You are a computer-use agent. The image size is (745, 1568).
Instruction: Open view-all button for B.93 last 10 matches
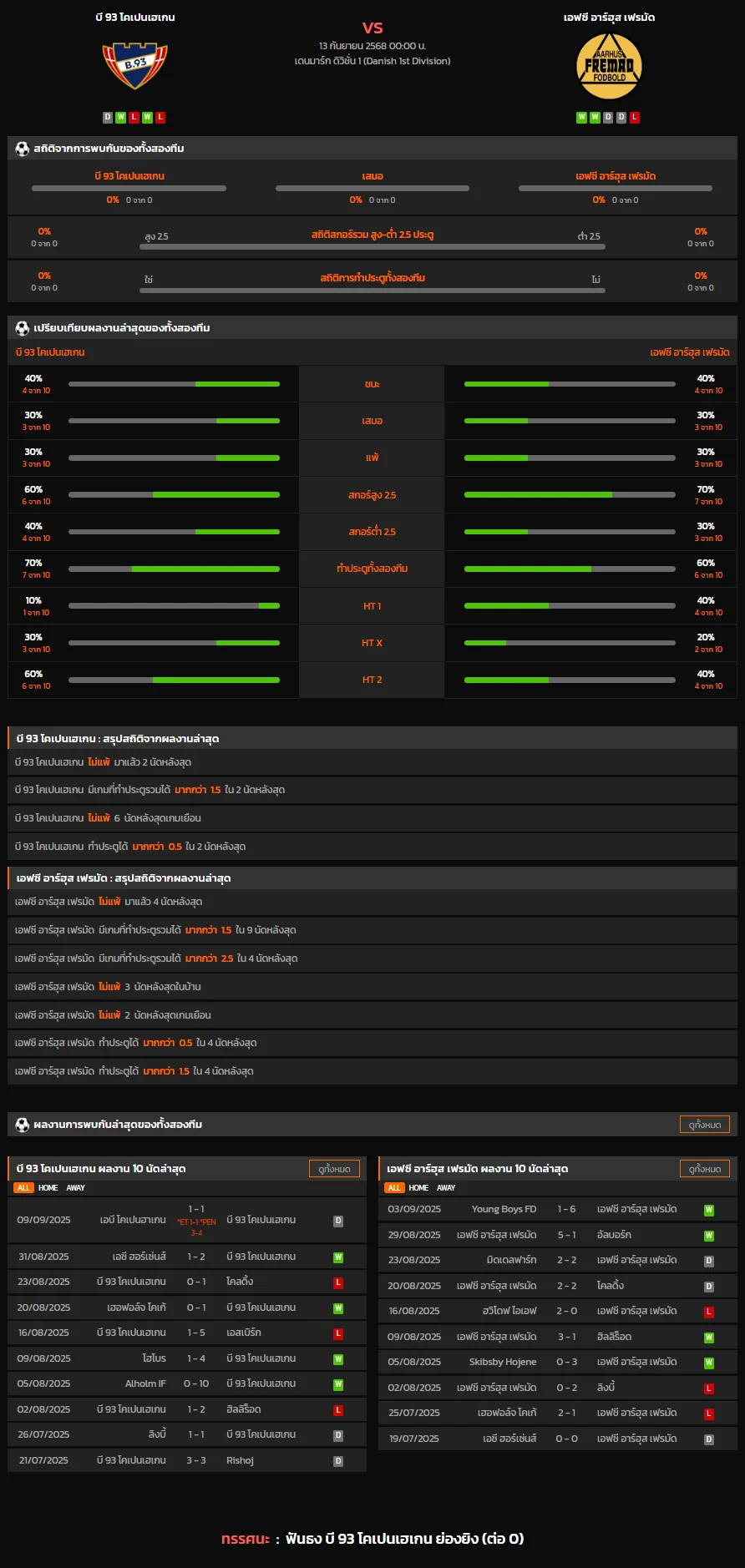[334, 1169]
